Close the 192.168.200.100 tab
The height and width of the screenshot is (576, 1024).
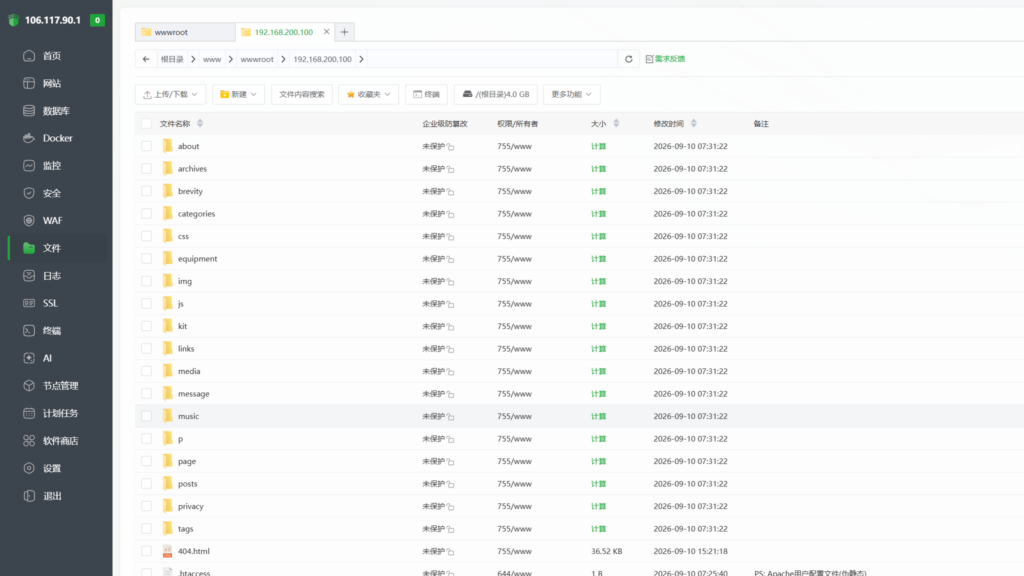(327, 31)
